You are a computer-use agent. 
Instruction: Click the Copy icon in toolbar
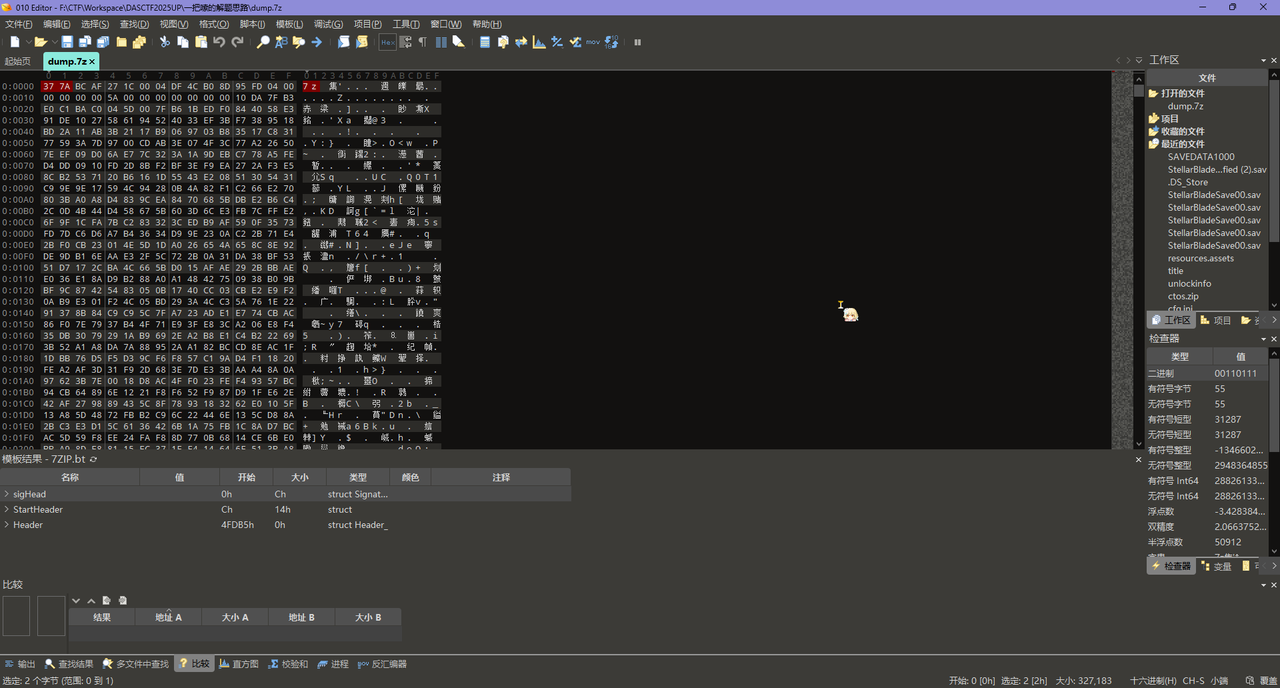point(183,42)
